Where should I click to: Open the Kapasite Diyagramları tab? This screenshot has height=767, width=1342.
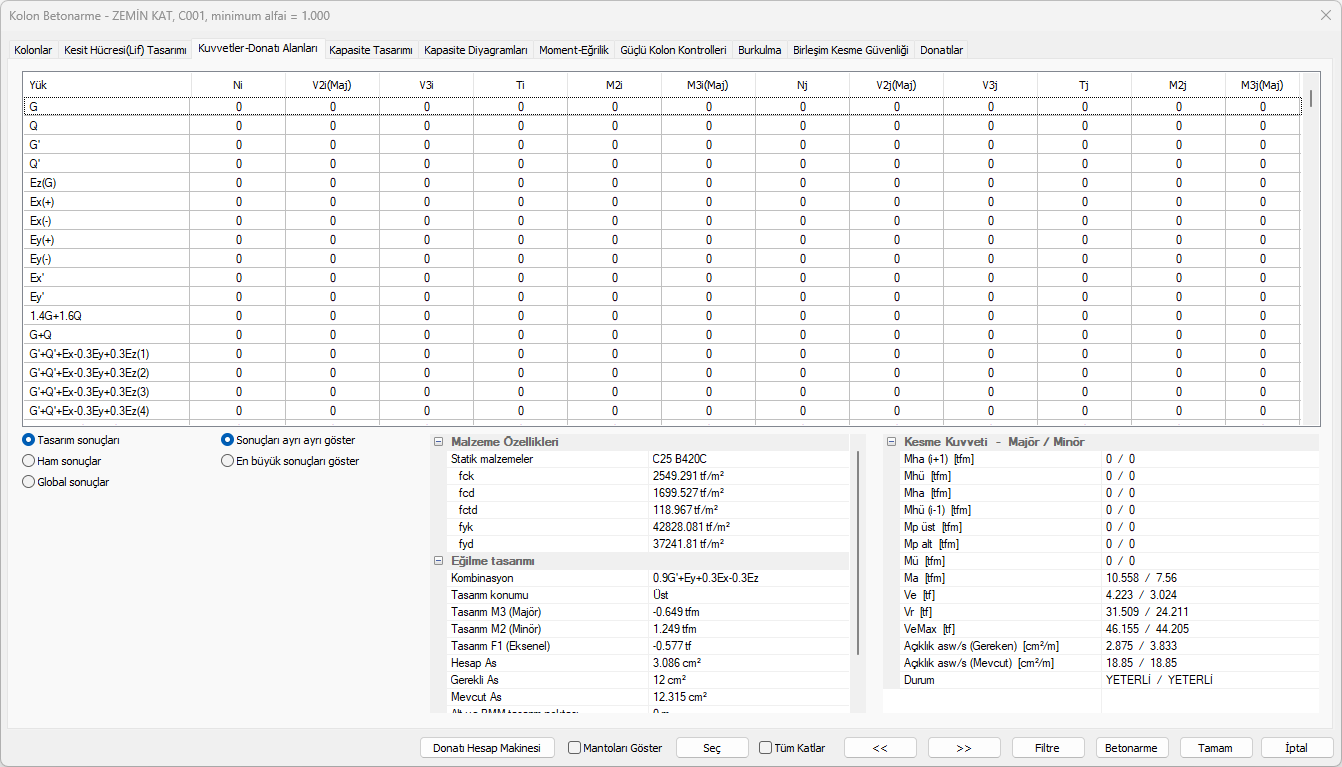pyautogui.click(x=475, y=50)
